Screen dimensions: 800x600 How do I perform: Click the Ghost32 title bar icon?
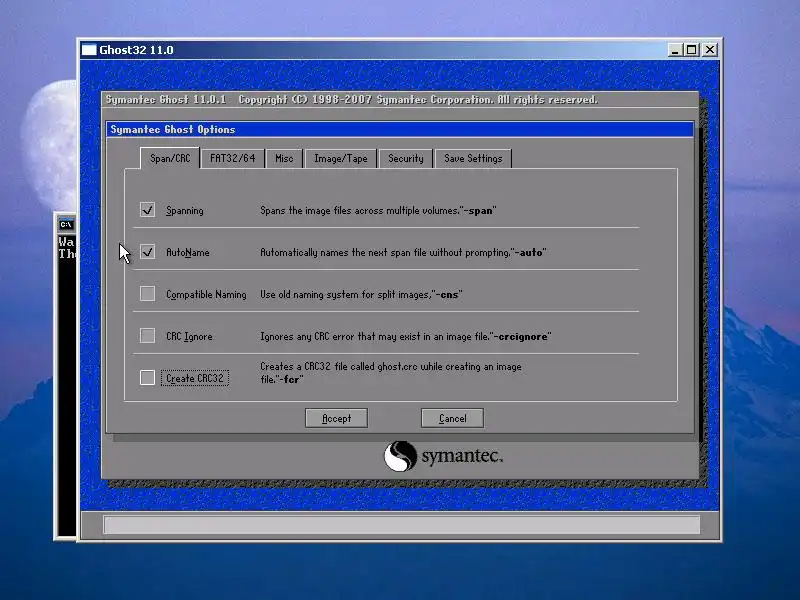pyautogui.click(x=89, y=49)
